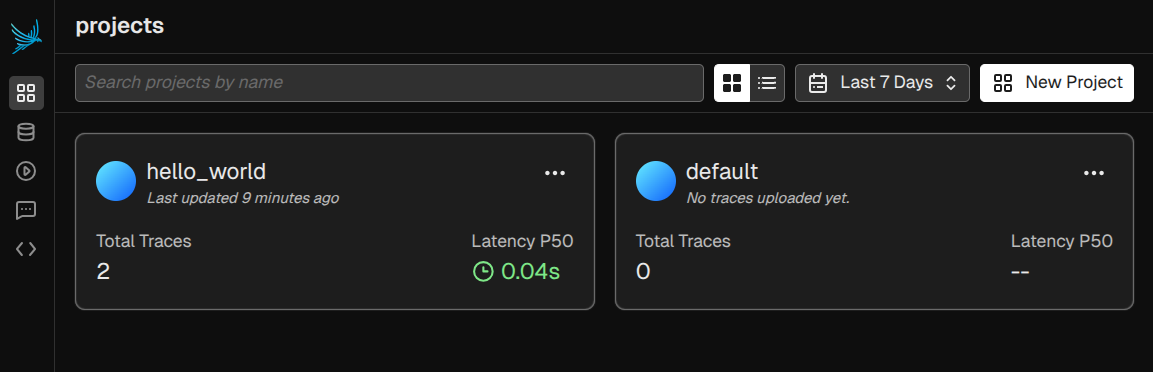Click the green clock latency icon
This screenshot has height=372, width=1153.
482,272
